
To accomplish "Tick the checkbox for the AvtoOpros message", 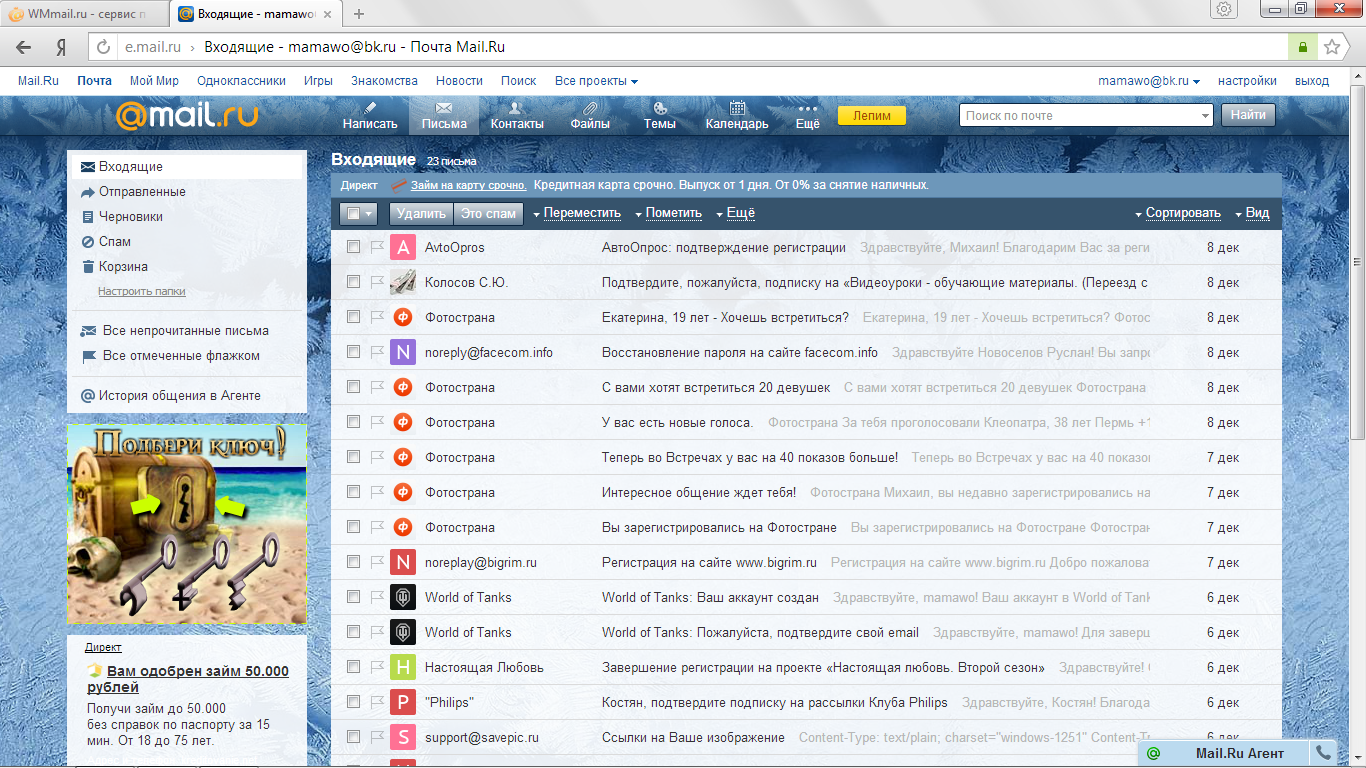I will 353,247.
